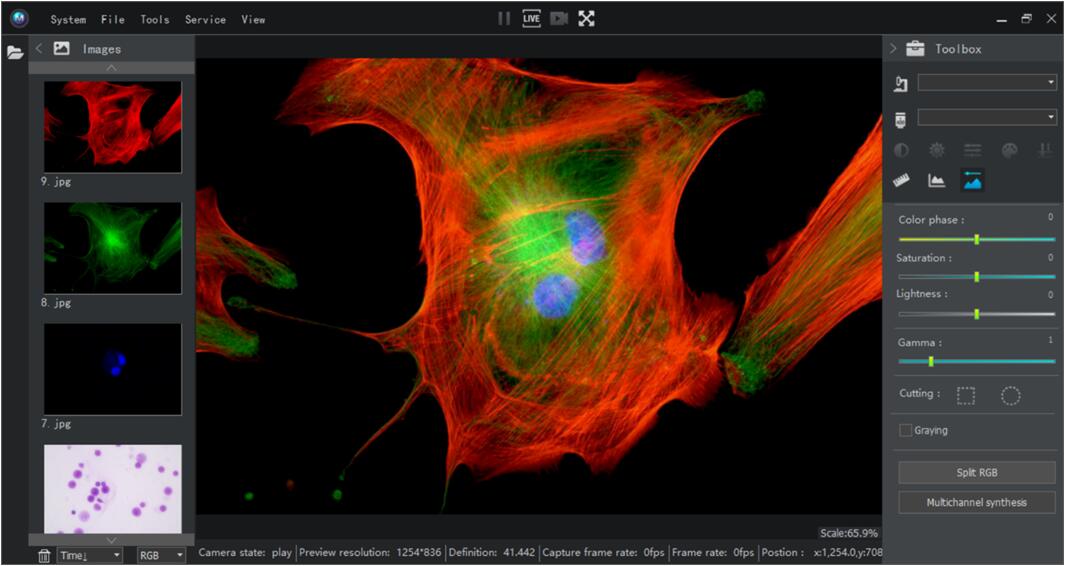Open the Time sort dropdown
This screenshot has height=566, width=1065.
click(x=88, y=555)
